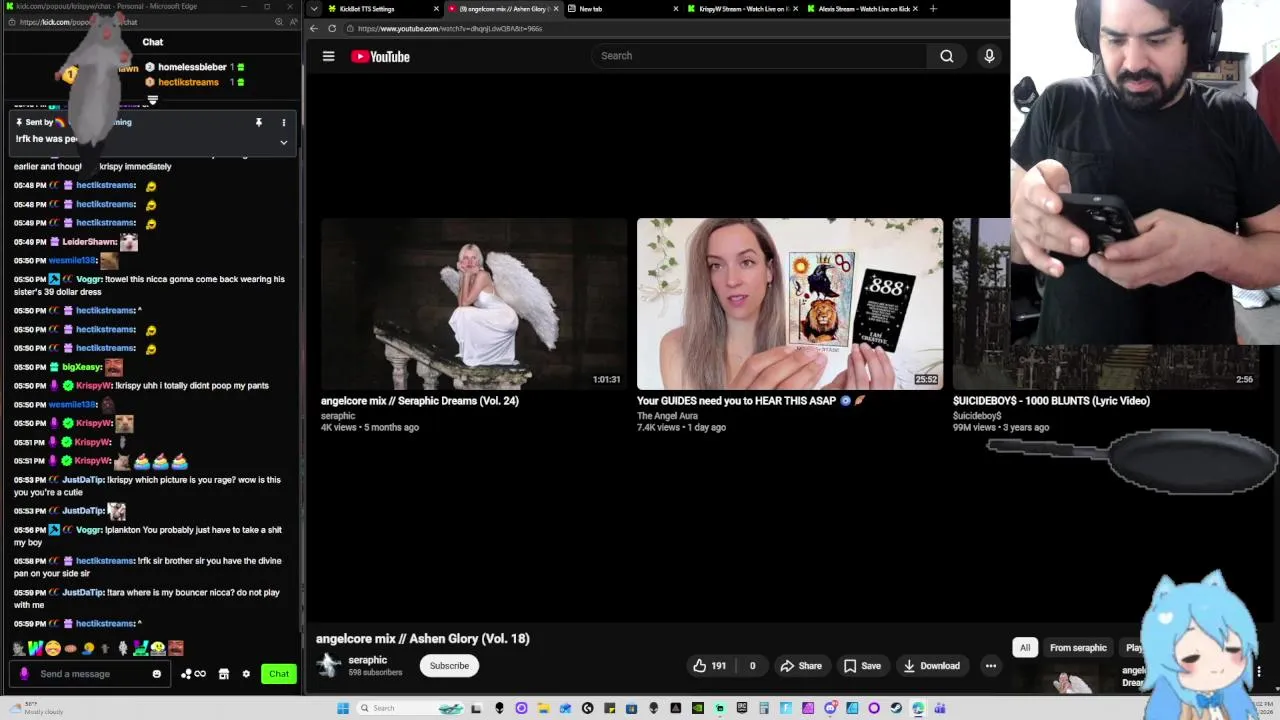The width and height of the screenshot is (1280, 720).
Task: Open the Your GUIDES need you thumbnail
Action: point(790,304)
